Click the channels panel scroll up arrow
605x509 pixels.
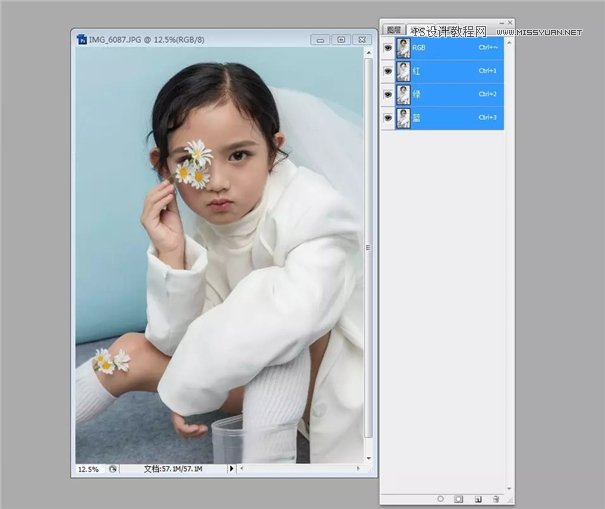click(x=509, y=43)
